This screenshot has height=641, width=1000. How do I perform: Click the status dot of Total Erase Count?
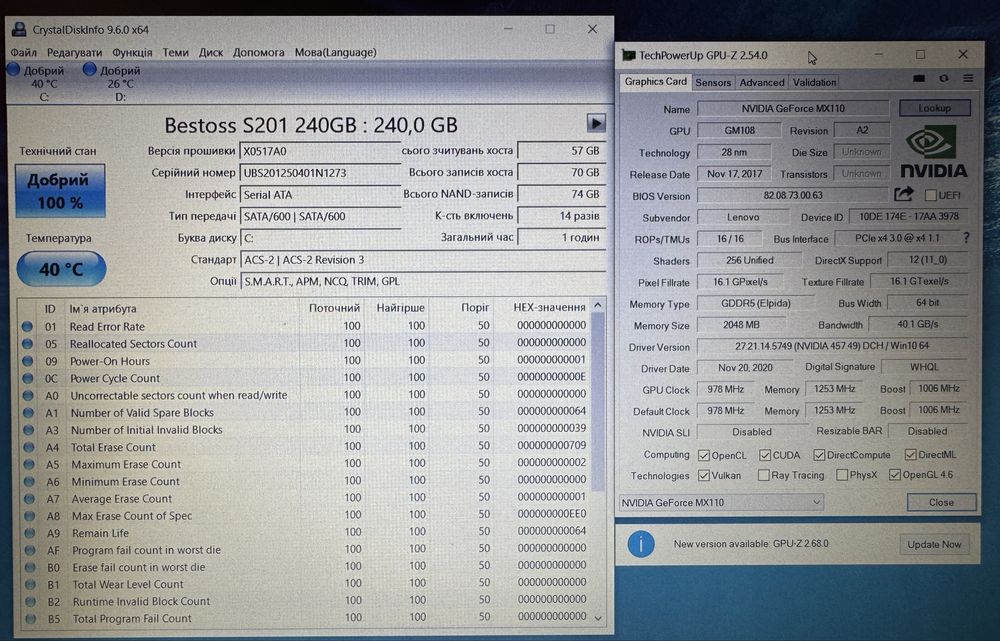point(29,447)
